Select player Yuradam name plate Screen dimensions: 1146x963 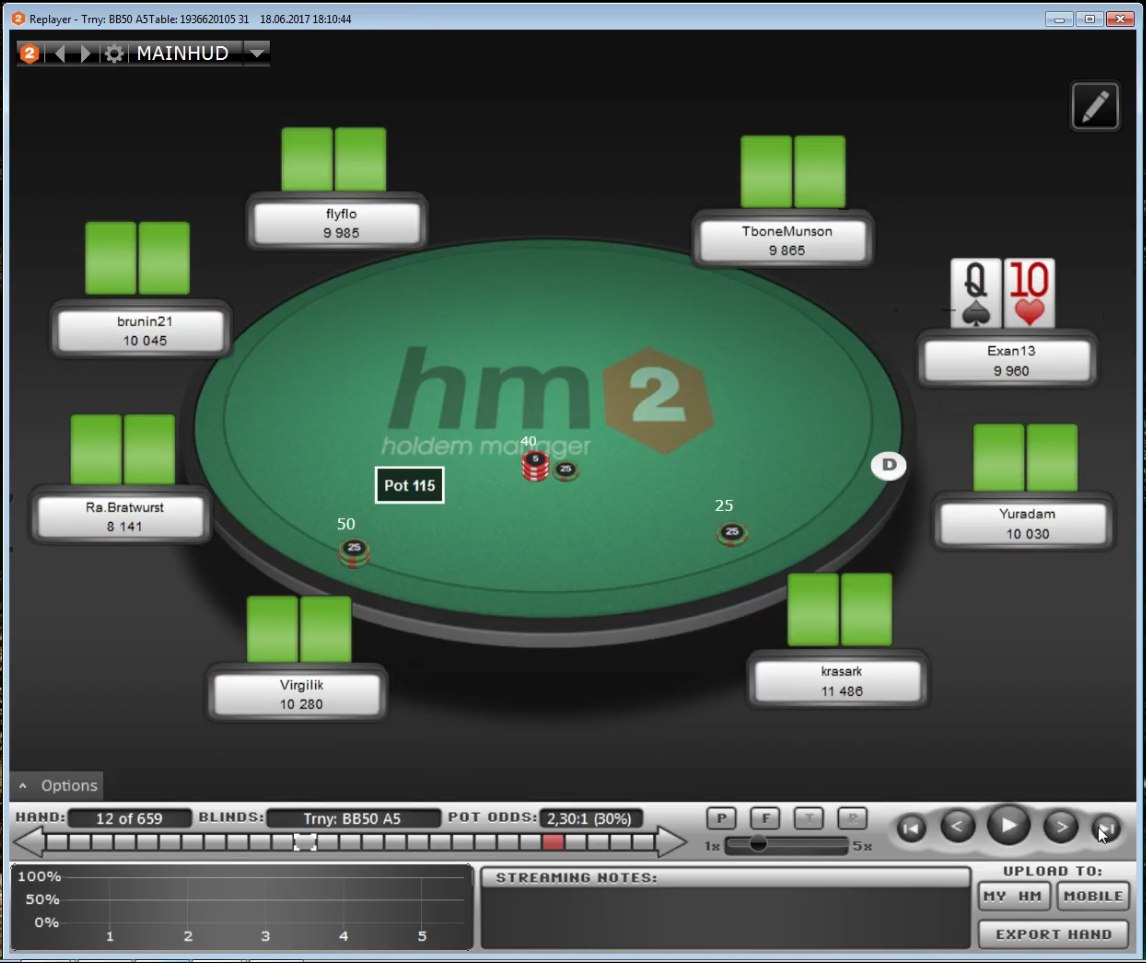click(x=1024, y=523)
